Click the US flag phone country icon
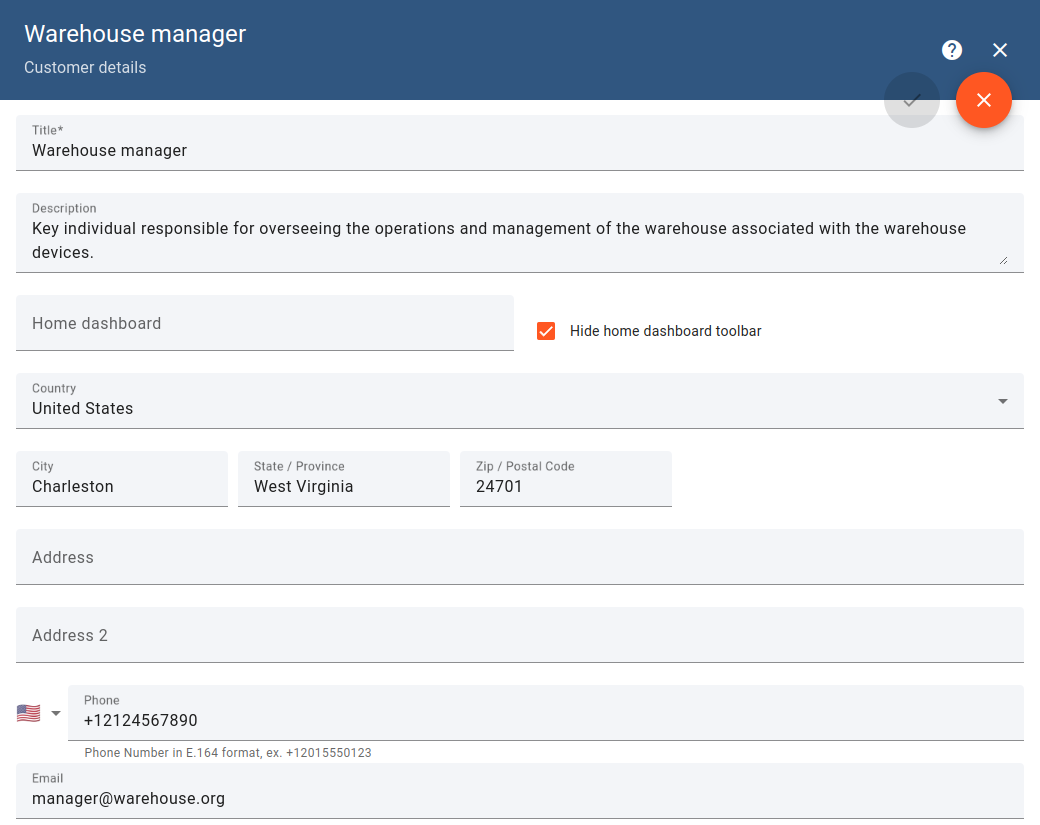The height and width of the screenshot is (825, 1040). (28, 712)
